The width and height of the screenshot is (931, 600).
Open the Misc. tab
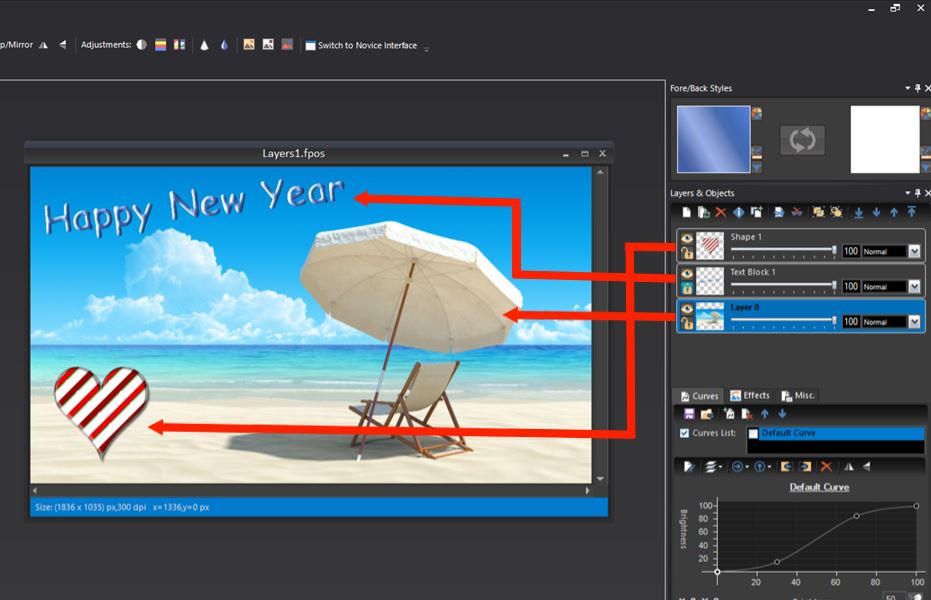[799, 395]
